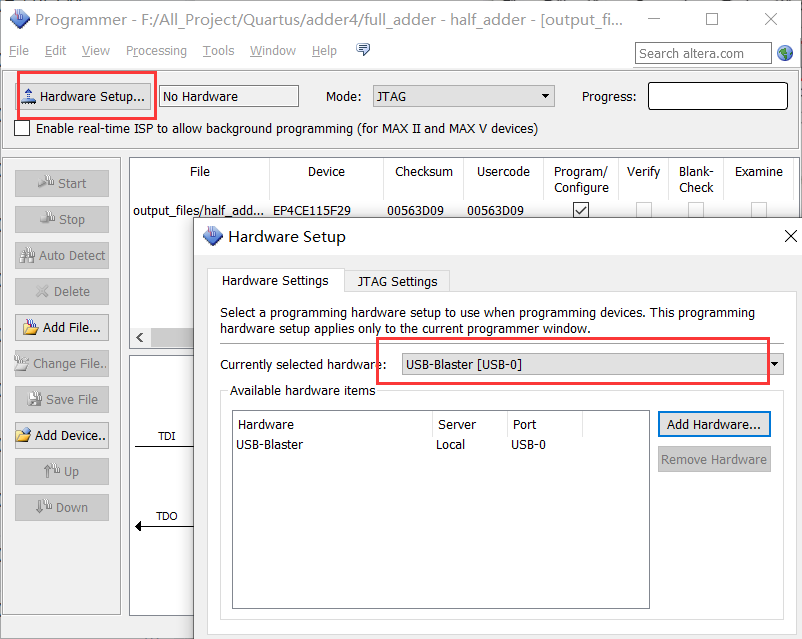Click the Checksum column header
The height and width of the screenshot is (639, 802).
tap(424, 171)
